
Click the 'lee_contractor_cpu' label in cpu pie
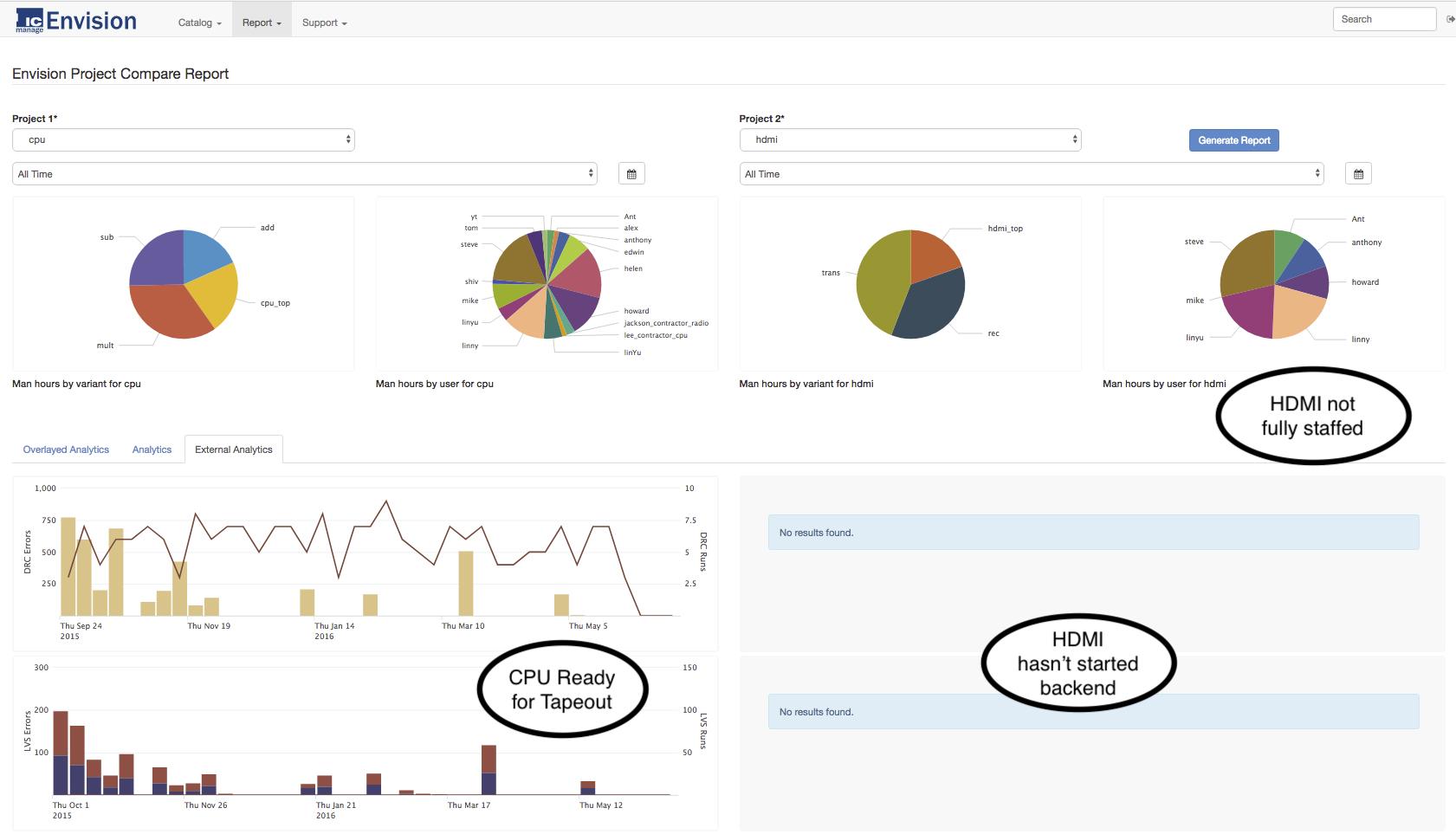tap(656, 335)
